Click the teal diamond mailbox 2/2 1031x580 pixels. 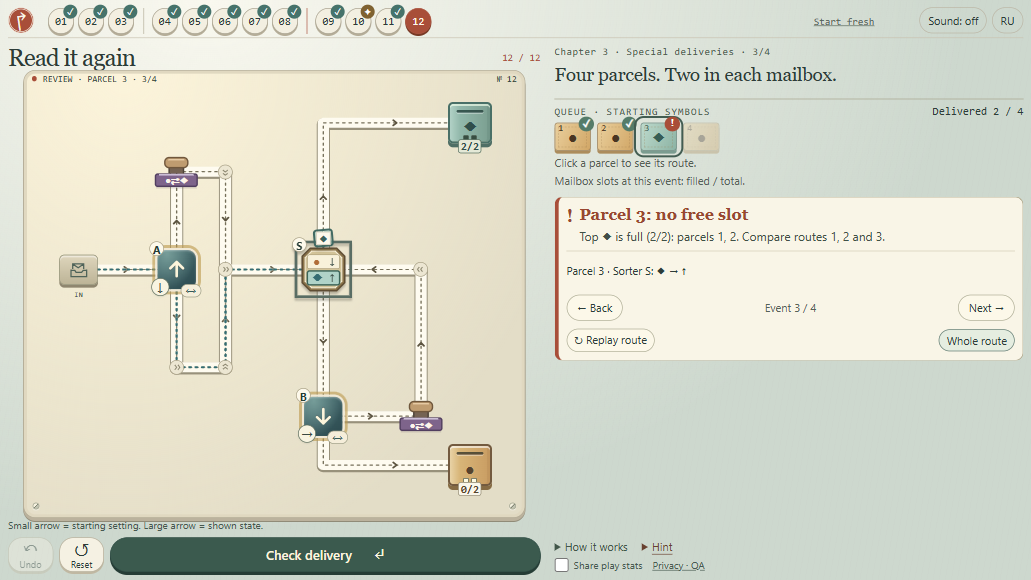469,126
